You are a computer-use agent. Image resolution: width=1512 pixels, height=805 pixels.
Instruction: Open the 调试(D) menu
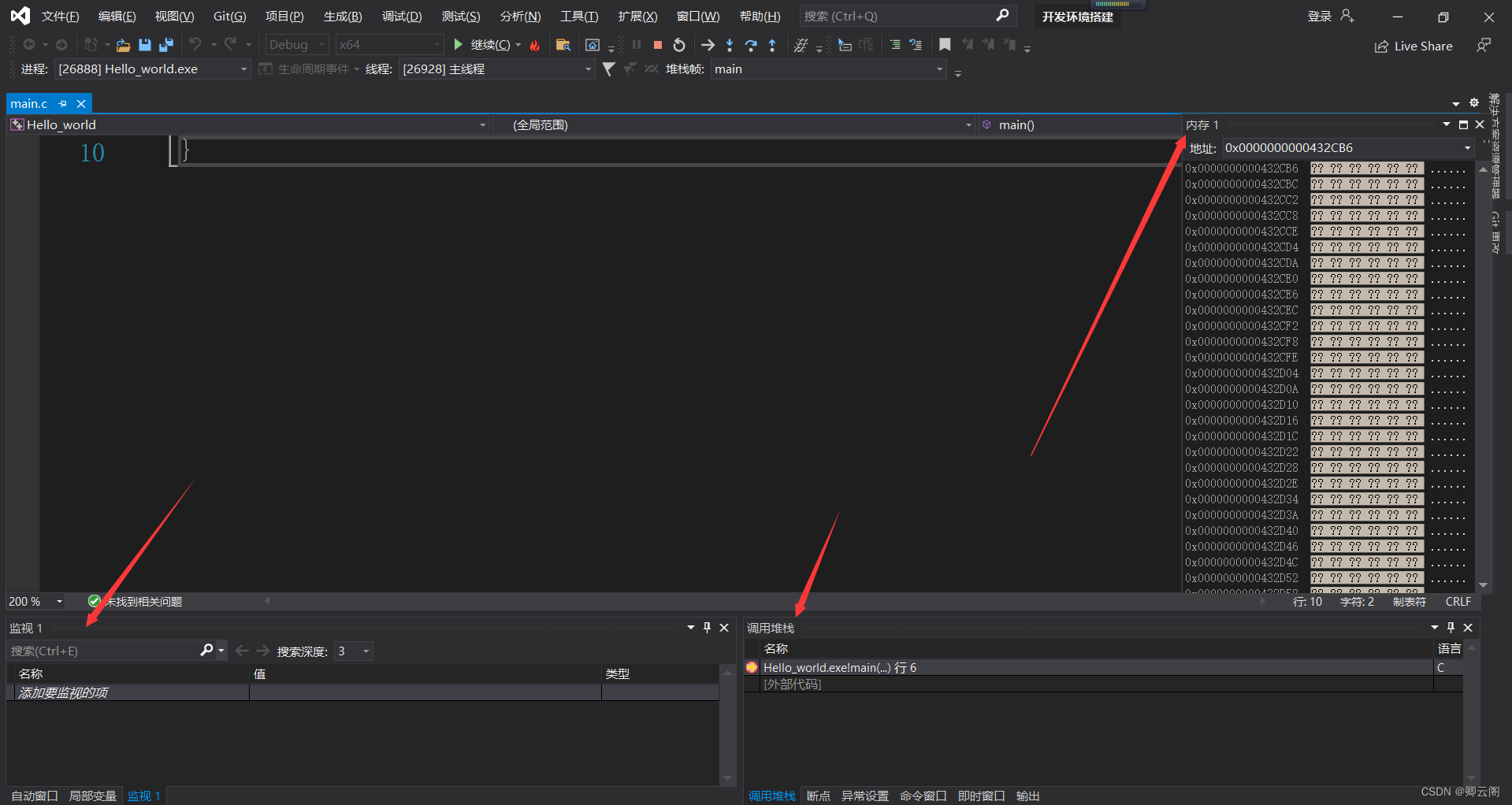402,16
